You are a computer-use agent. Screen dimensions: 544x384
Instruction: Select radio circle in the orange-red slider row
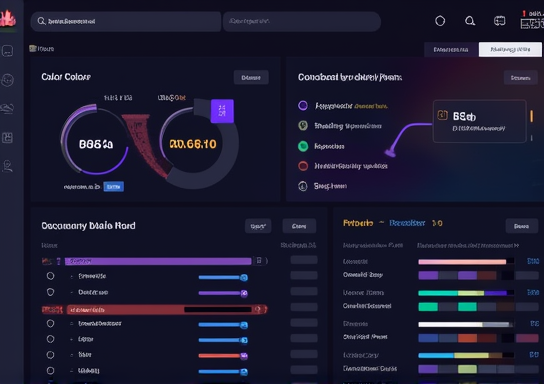click(50, 355)
